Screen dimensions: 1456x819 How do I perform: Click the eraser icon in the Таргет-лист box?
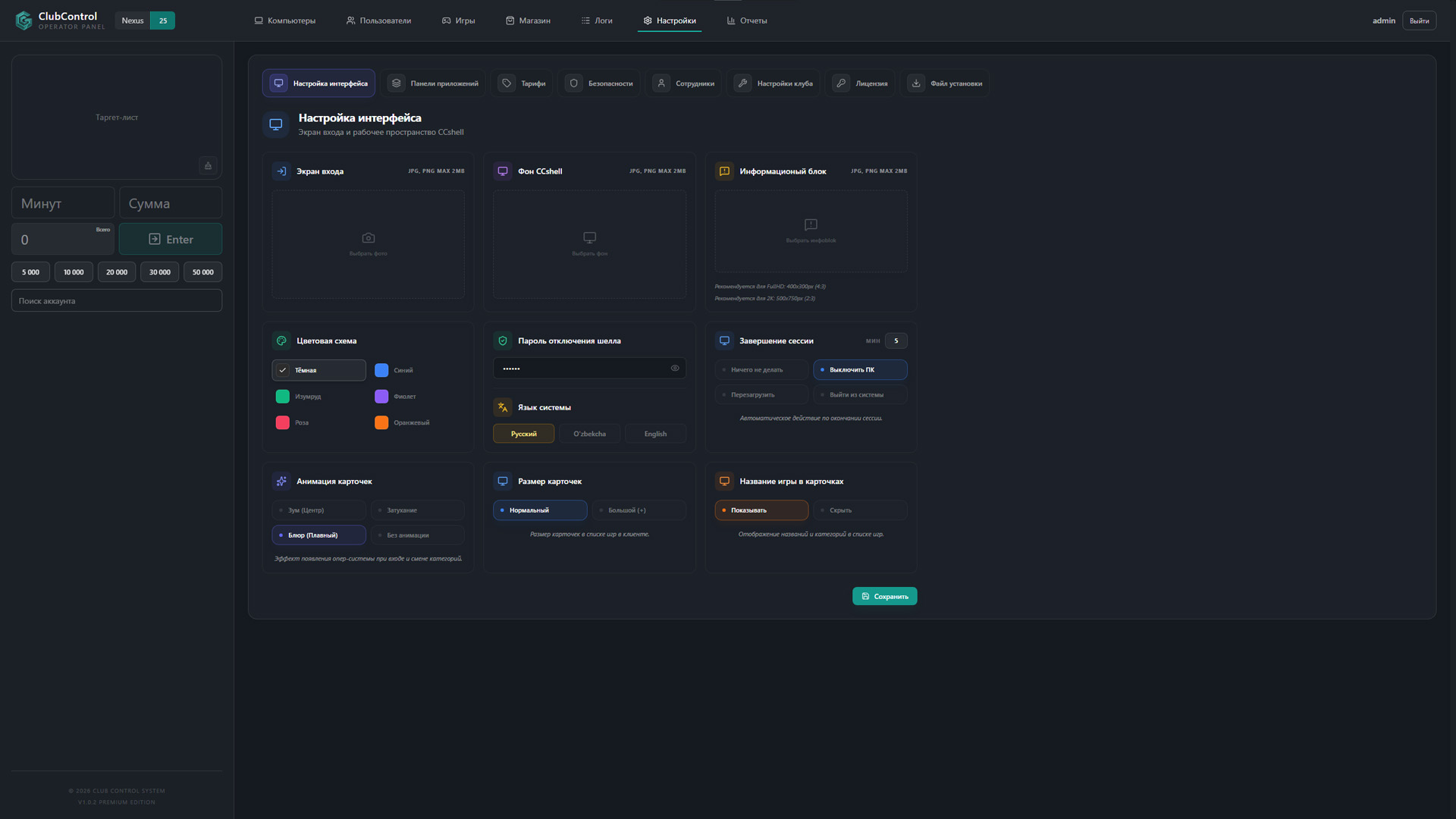point(208,165)
